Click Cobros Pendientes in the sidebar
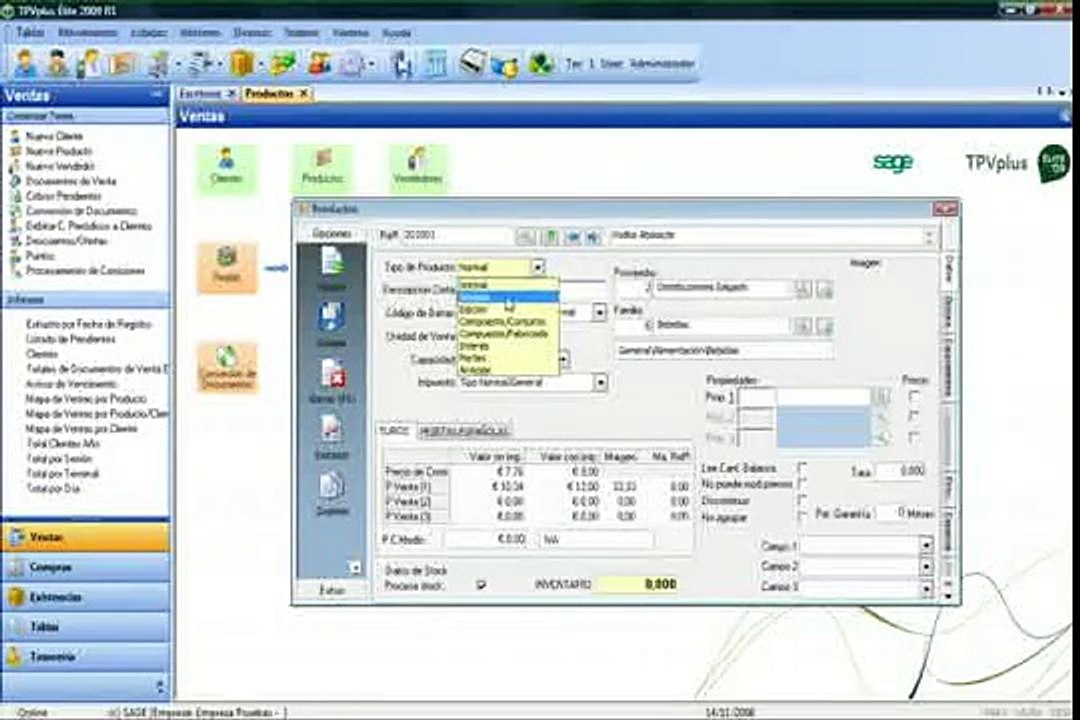The height and width of the screenshot is (720, 1080). tap(63, 196)
